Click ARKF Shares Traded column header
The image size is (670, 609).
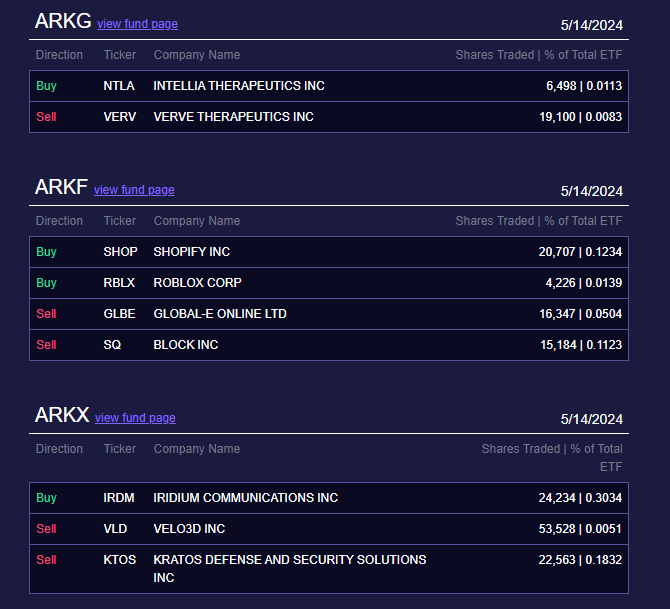tap(538, 221)
